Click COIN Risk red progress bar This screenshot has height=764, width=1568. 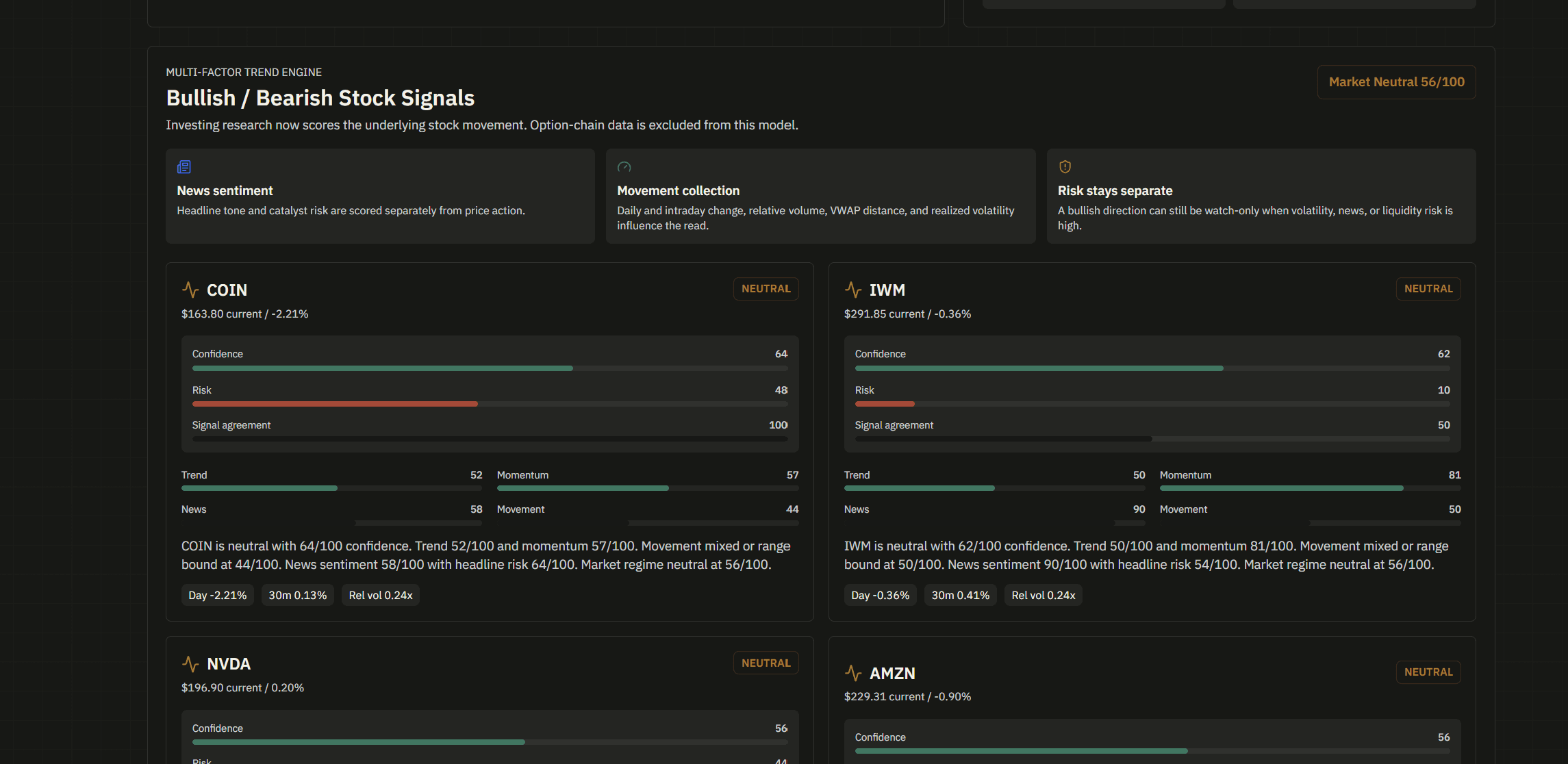[490, 404]
